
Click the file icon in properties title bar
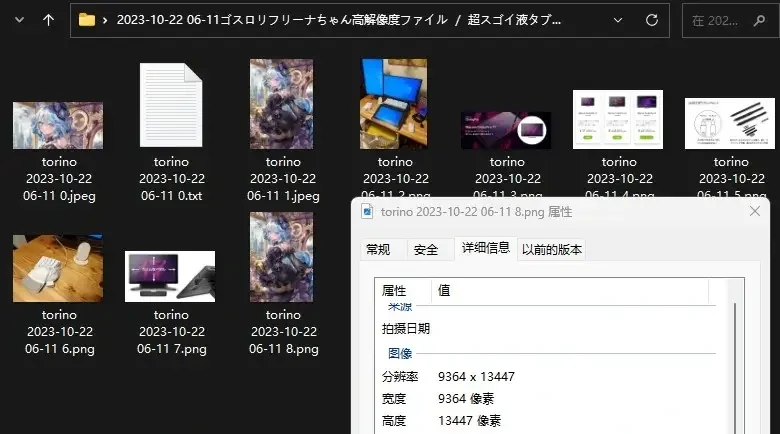click(367, 212)
